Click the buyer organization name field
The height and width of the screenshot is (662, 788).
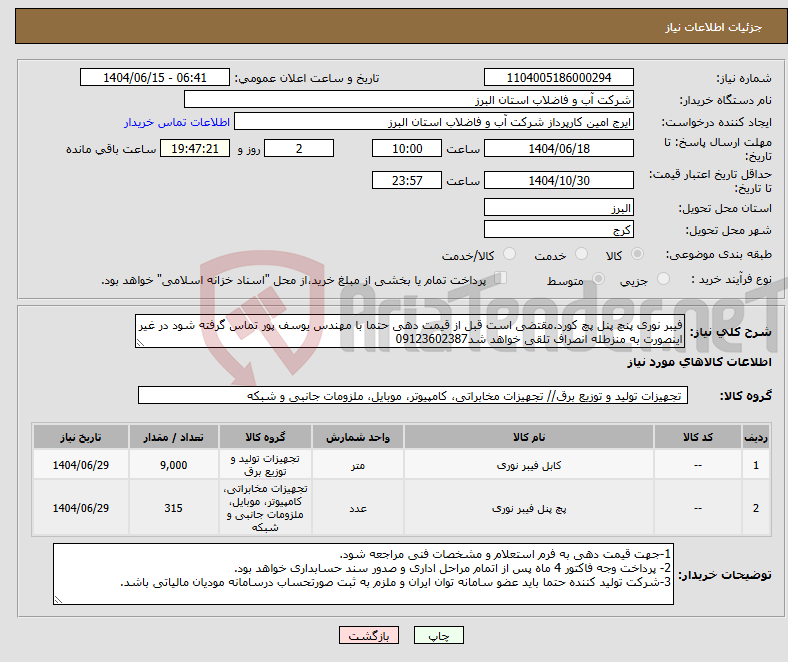pyautogui.click(x=409, y=100)
